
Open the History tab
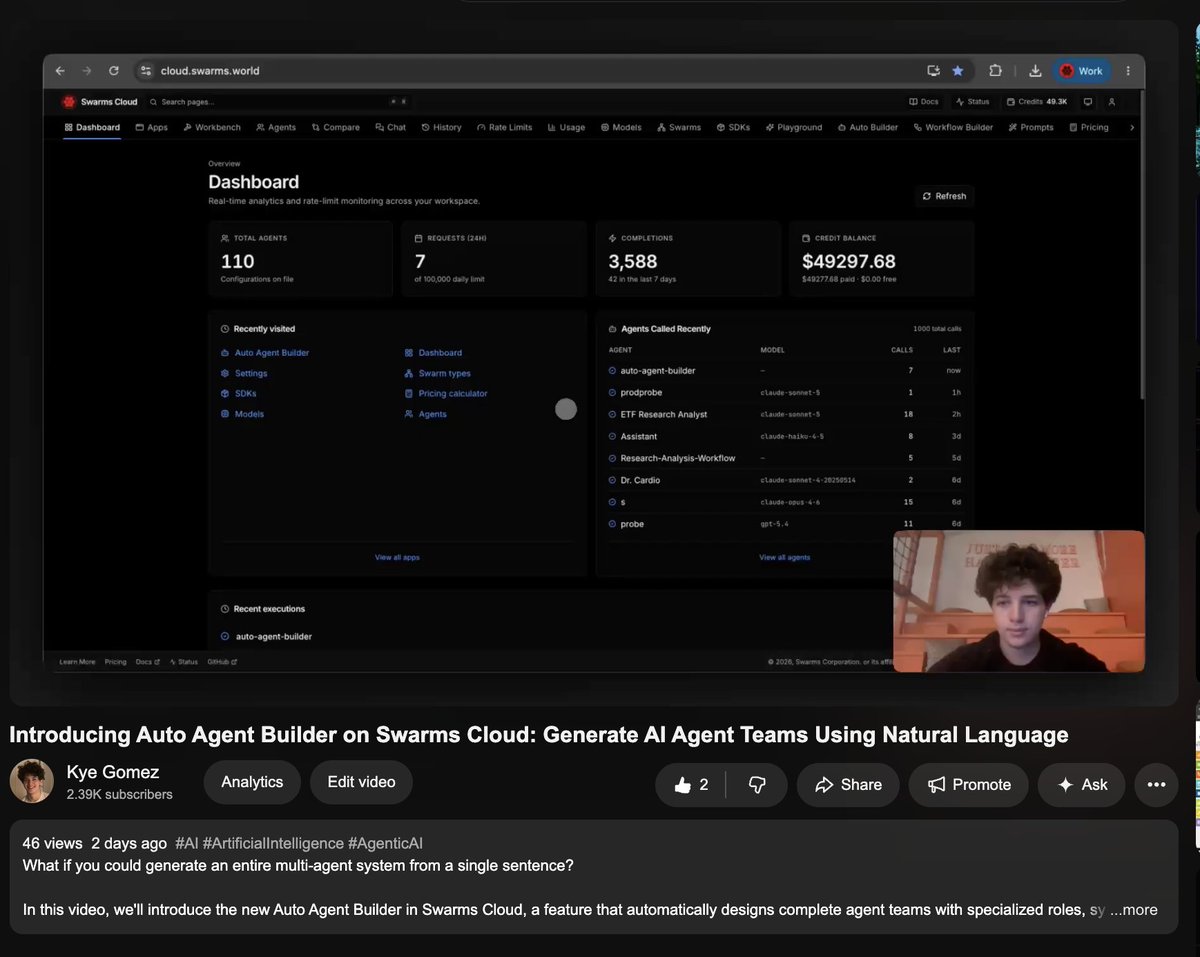pyautogui.click(x=441, y=127)
